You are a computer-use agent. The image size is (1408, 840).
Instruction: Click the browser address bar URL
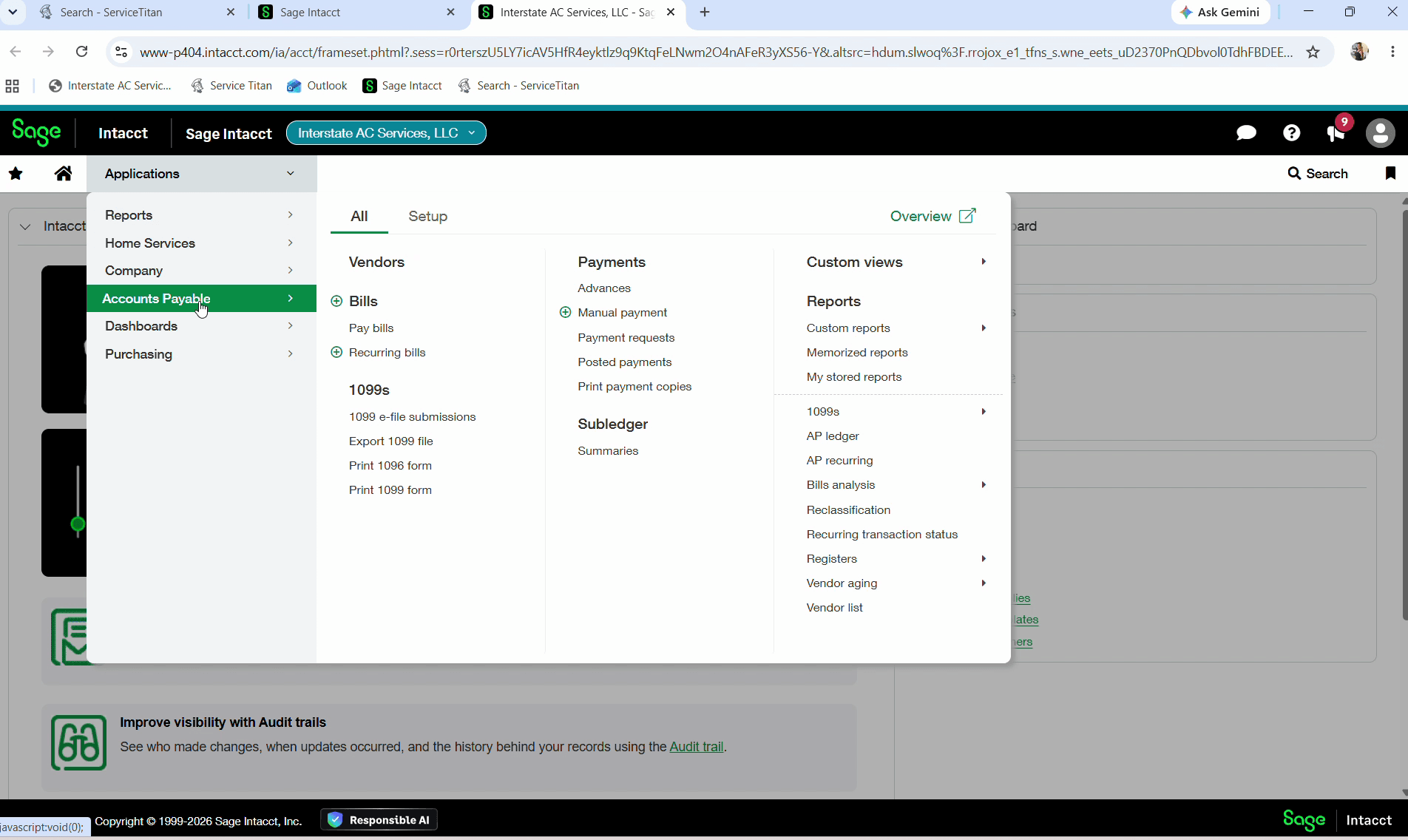(716, 52)
